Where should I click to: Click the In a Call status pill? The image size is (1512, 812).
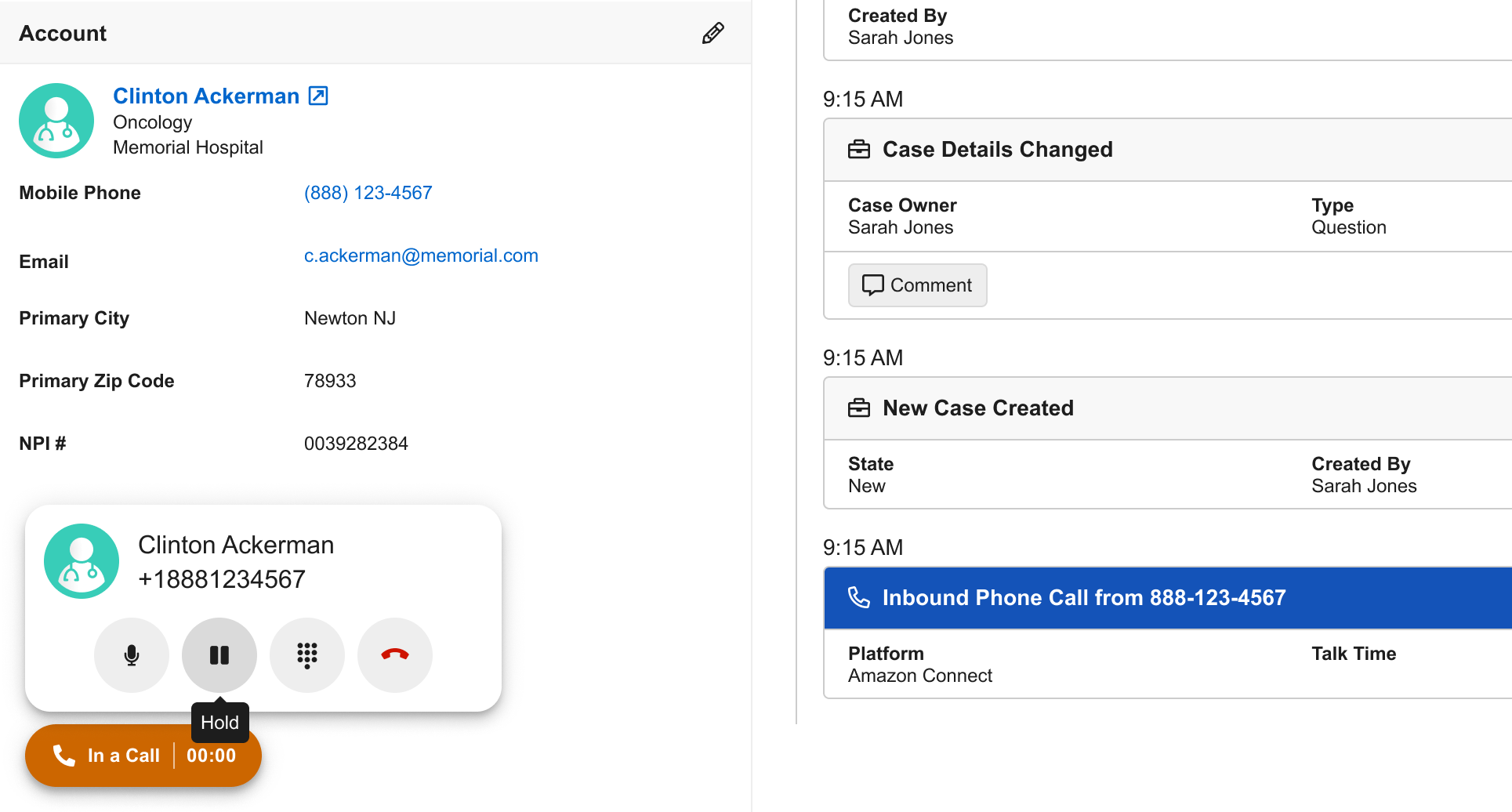(x=106, y=756)
